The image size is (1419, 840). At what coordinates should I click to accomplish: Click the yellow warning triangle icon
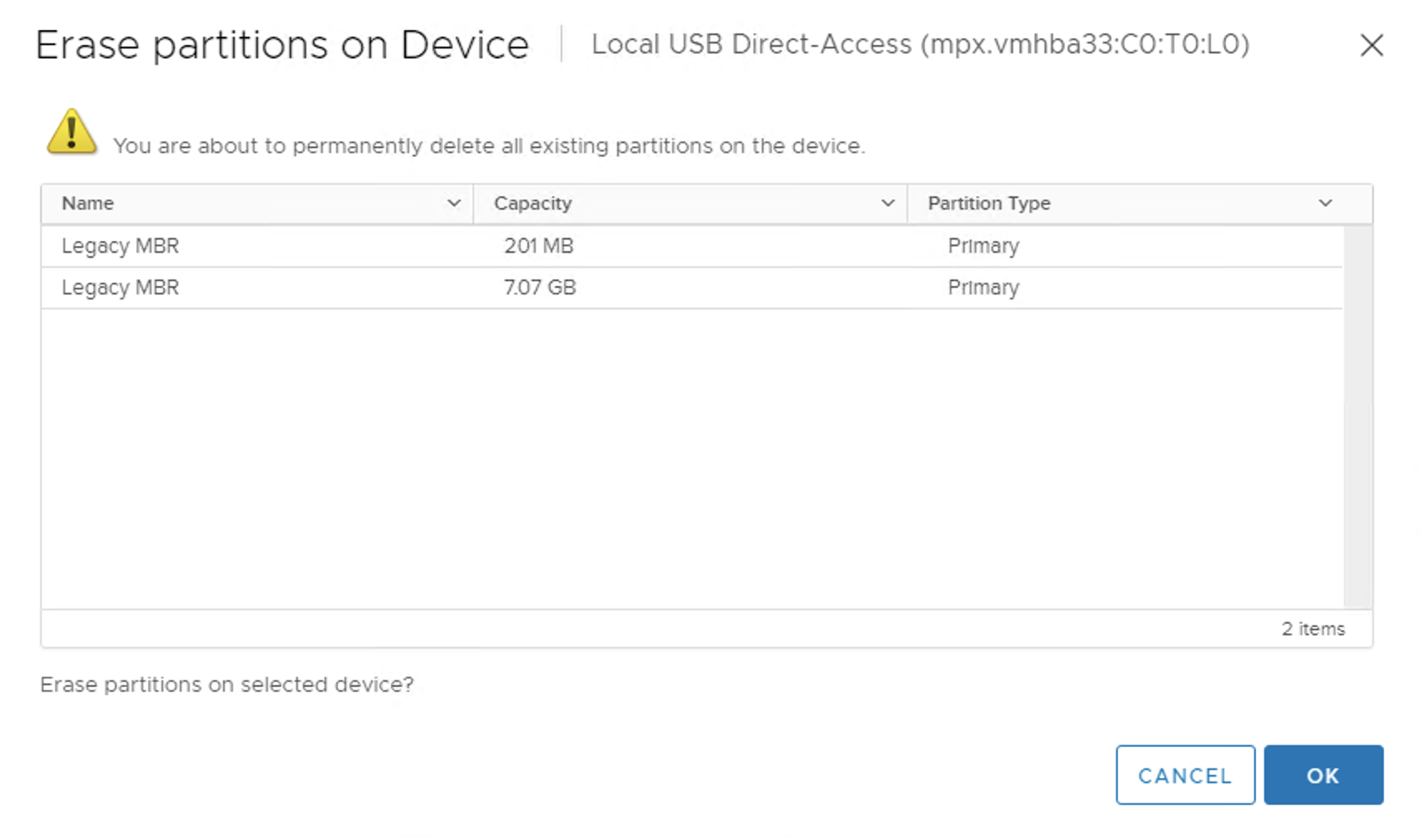[x=72, y=131]
